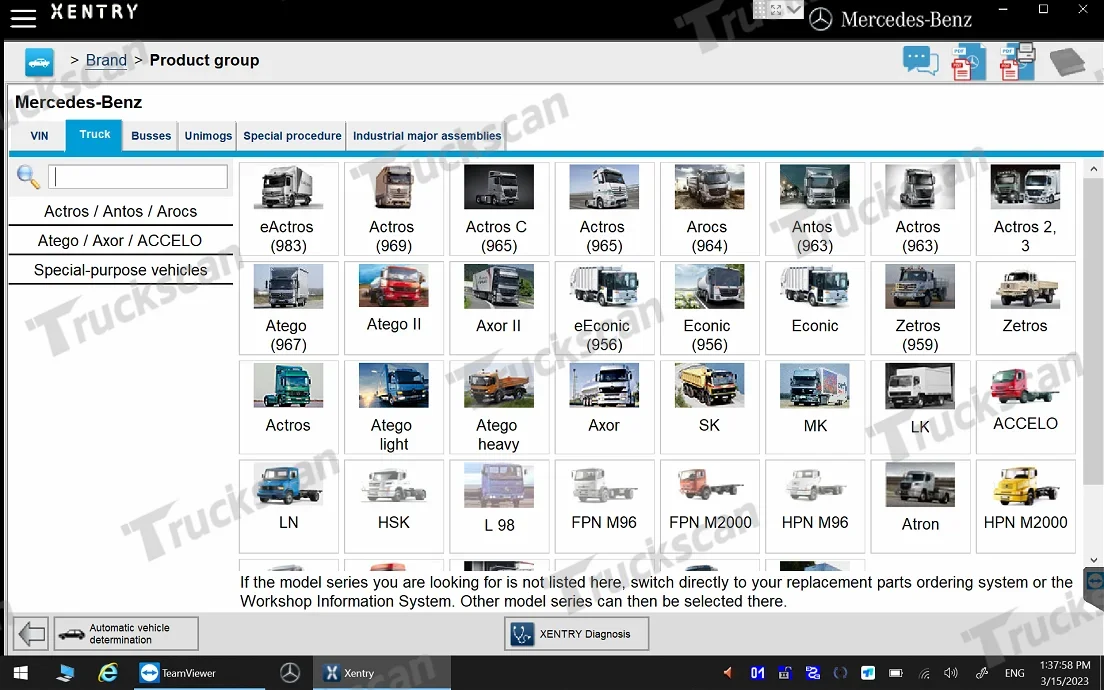Select Actros (969) truck tile

tap(393, 209)
